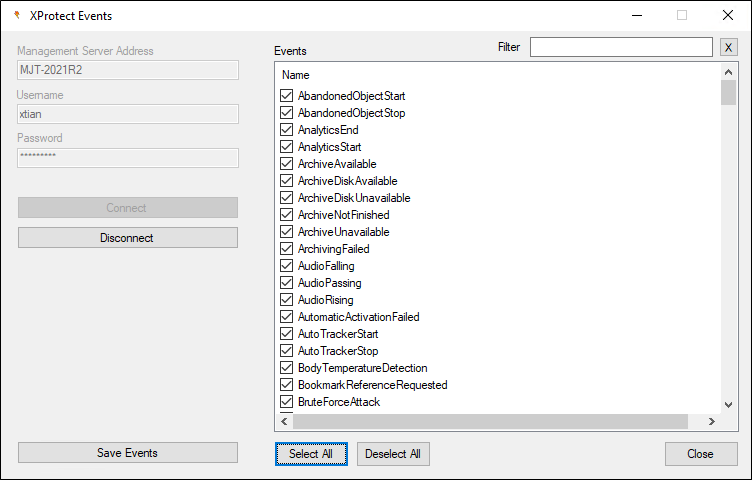
Task: Uncheck the AbandonedObjectStart event
Action: click(x=286, y=95)
